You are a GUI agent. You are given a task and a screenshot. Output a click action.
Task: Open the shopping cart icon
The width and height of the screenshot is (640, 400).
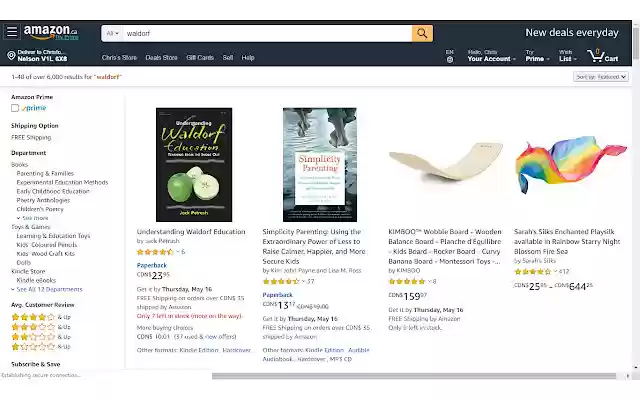pyautogui.click(x=602, y=56)
